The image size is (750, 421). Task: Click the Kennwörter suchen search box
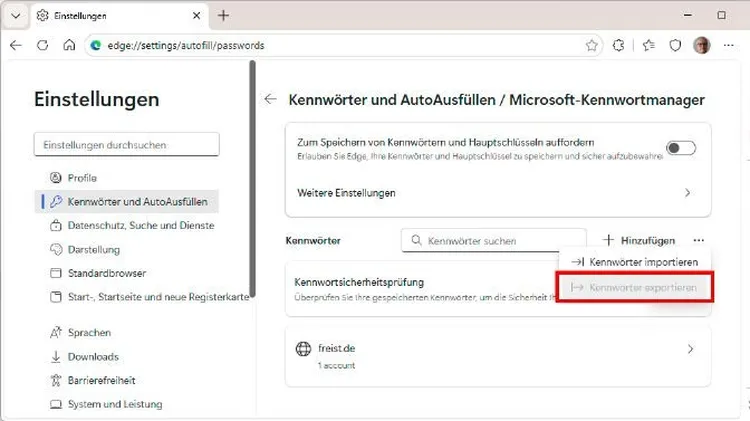479,241
